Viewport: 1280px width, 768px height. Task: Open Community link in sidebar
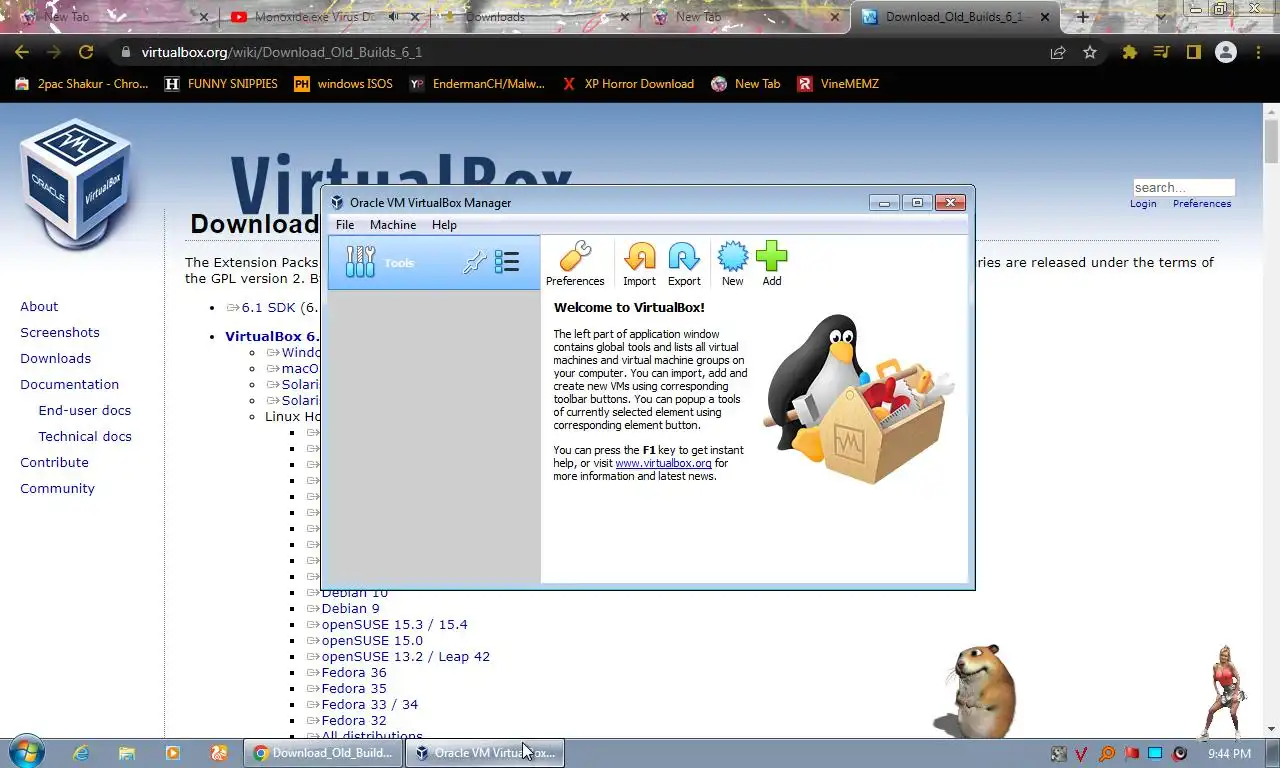coord(57,488)
